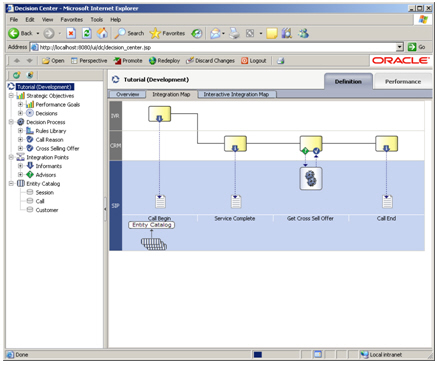This screenshot has width=437, height=365.
Task: Open the Perspective toolbar option
Action: pos(89,61)
